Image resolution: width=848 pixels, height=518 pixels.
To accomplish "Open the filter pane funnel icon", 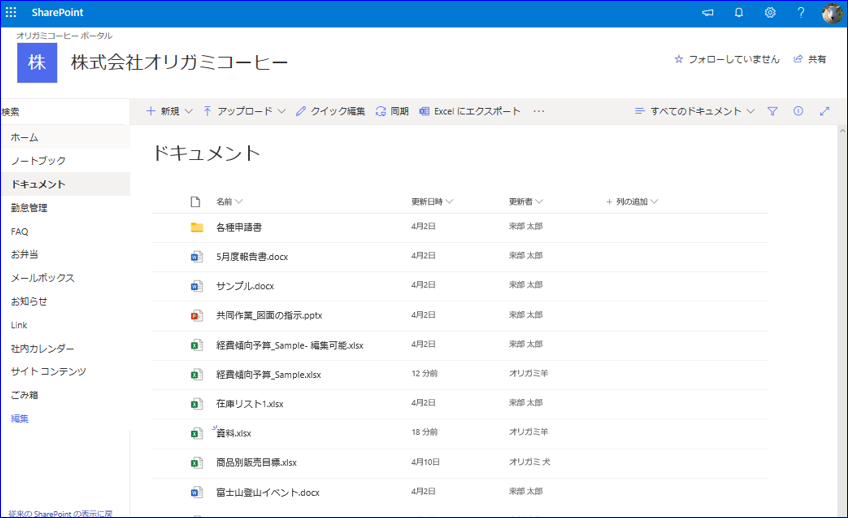I will coord(772,111).
